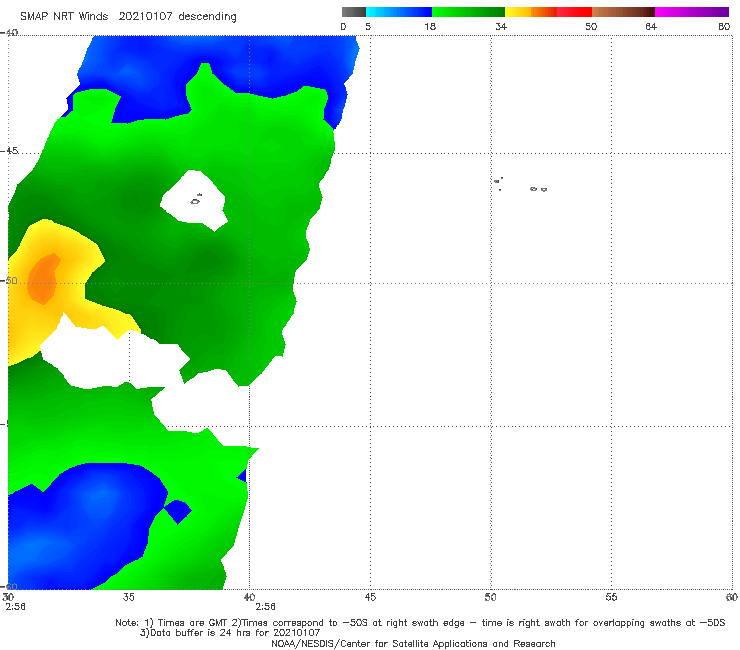
Task: Click the '34' label under the color bar
Action: point(501,26)
